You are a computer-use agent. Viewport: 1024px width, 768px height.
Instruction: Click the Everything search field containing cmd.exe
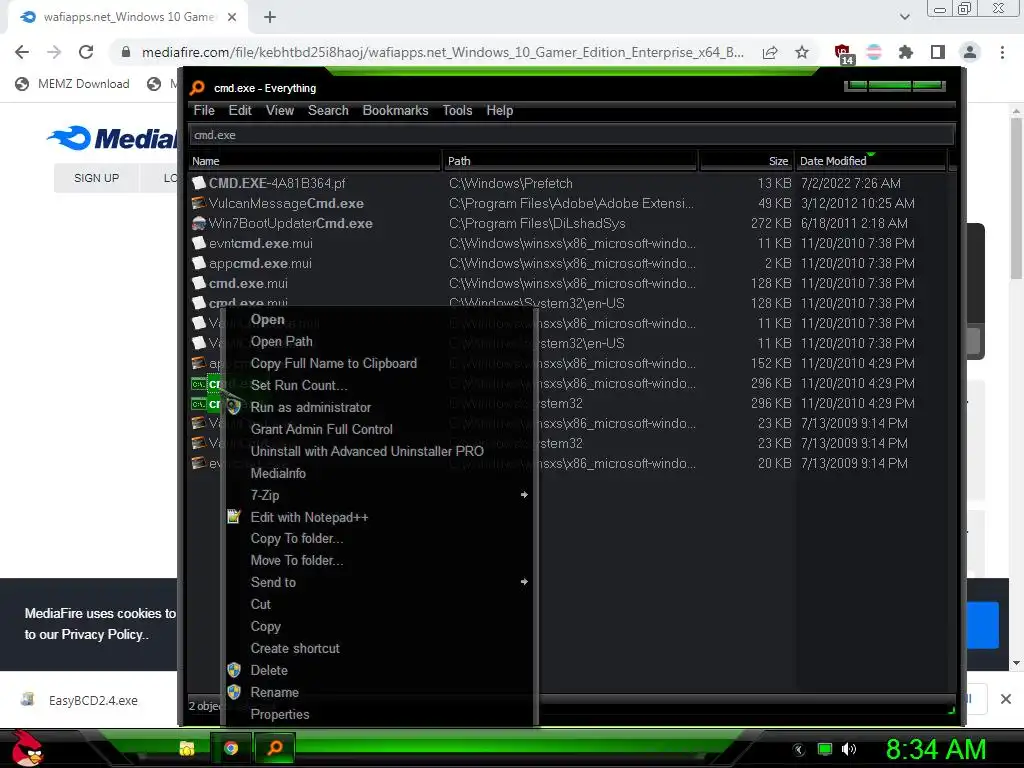(x=571, y=135)
